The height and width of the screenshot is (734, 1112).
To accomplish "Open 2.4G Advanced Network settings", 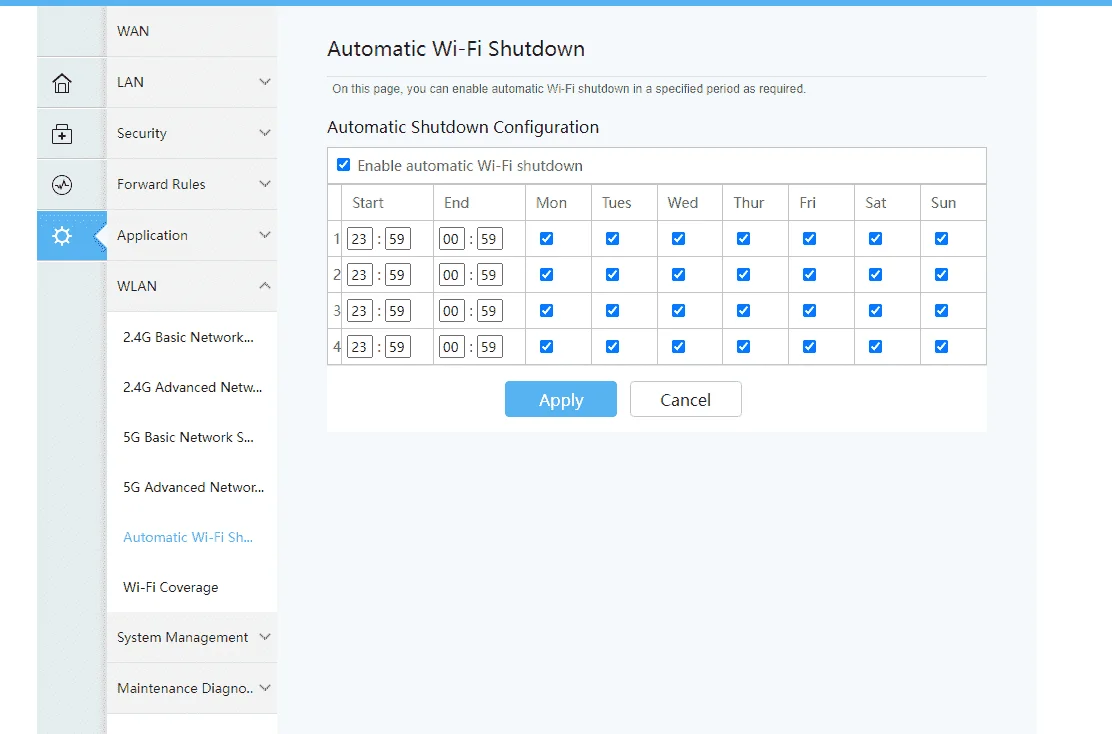I will [192, 387].
